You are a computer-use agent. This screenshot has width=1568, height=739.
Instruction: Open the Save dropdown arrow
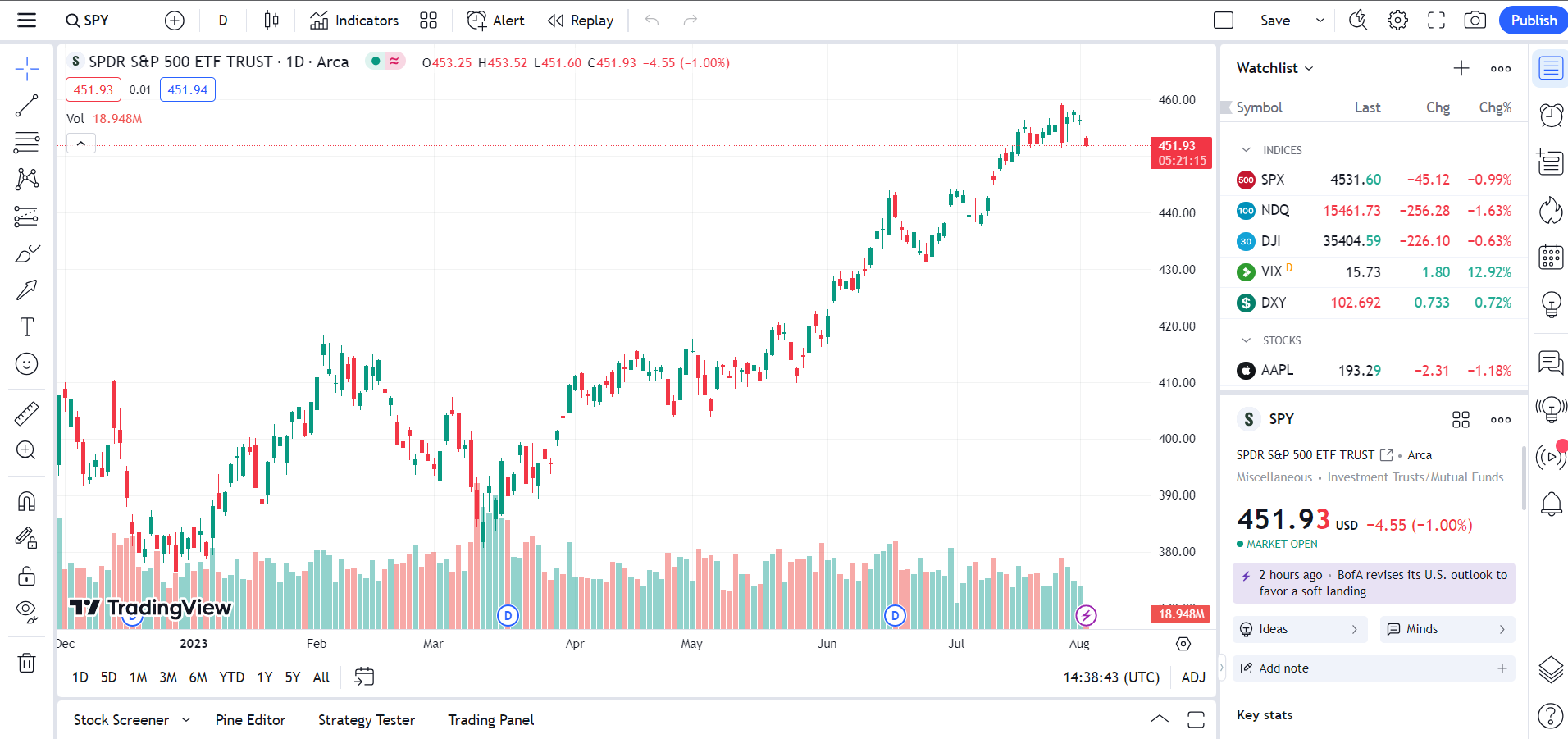pos(1320,21)
